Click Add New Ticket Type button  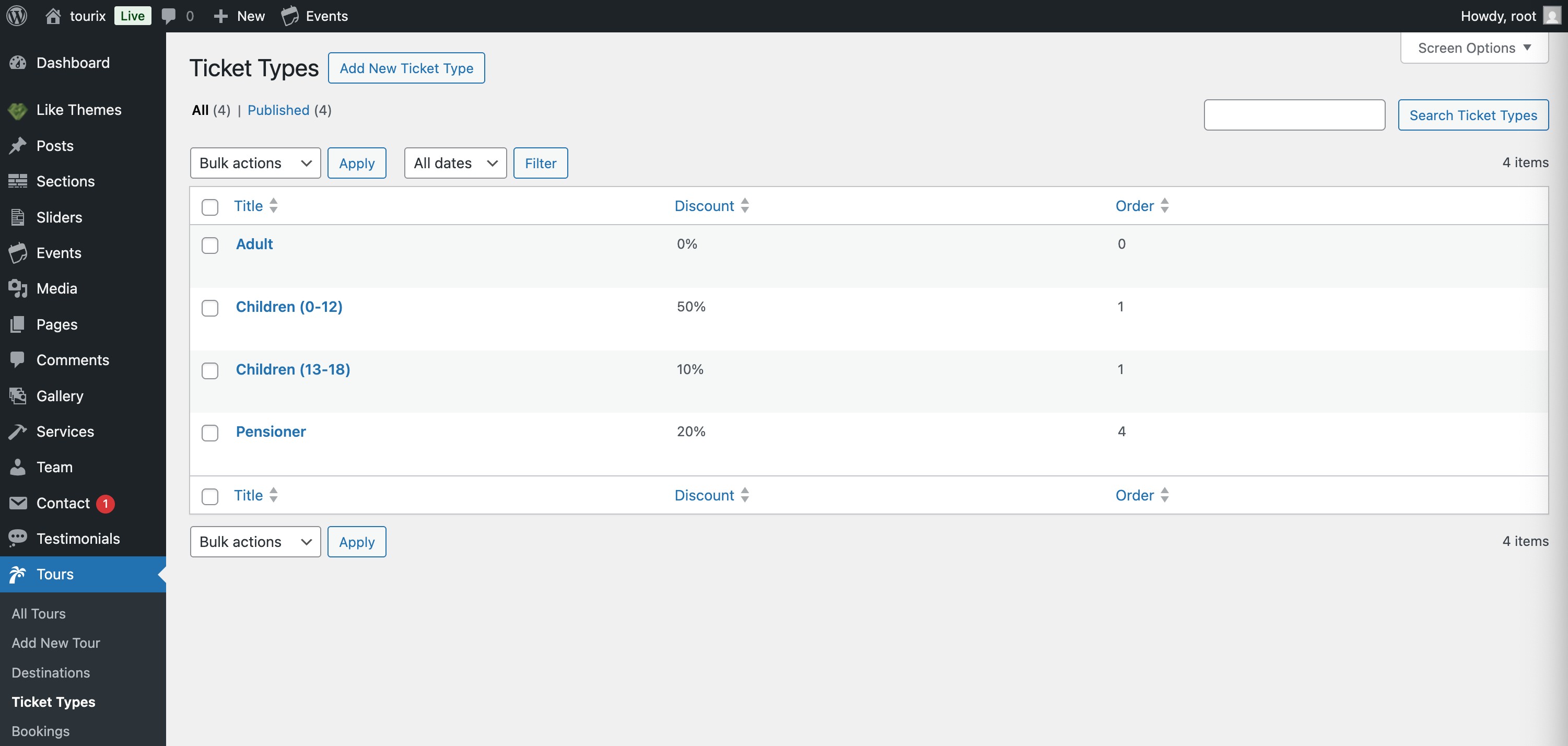coord(406,68)
